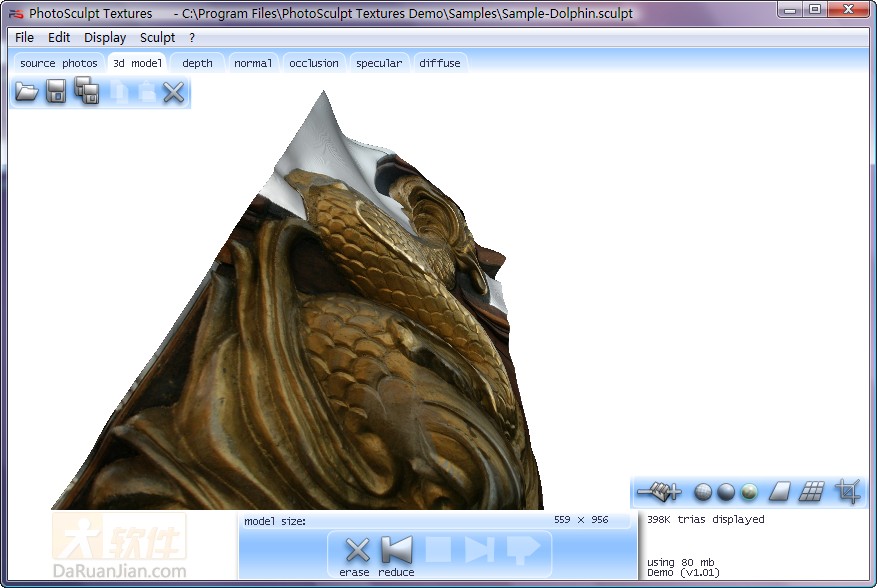The height and width of the screenshot is (588, 877).
Task: Click the 'Demo (v1.01)' version text
Action: [x=683, y=572]
